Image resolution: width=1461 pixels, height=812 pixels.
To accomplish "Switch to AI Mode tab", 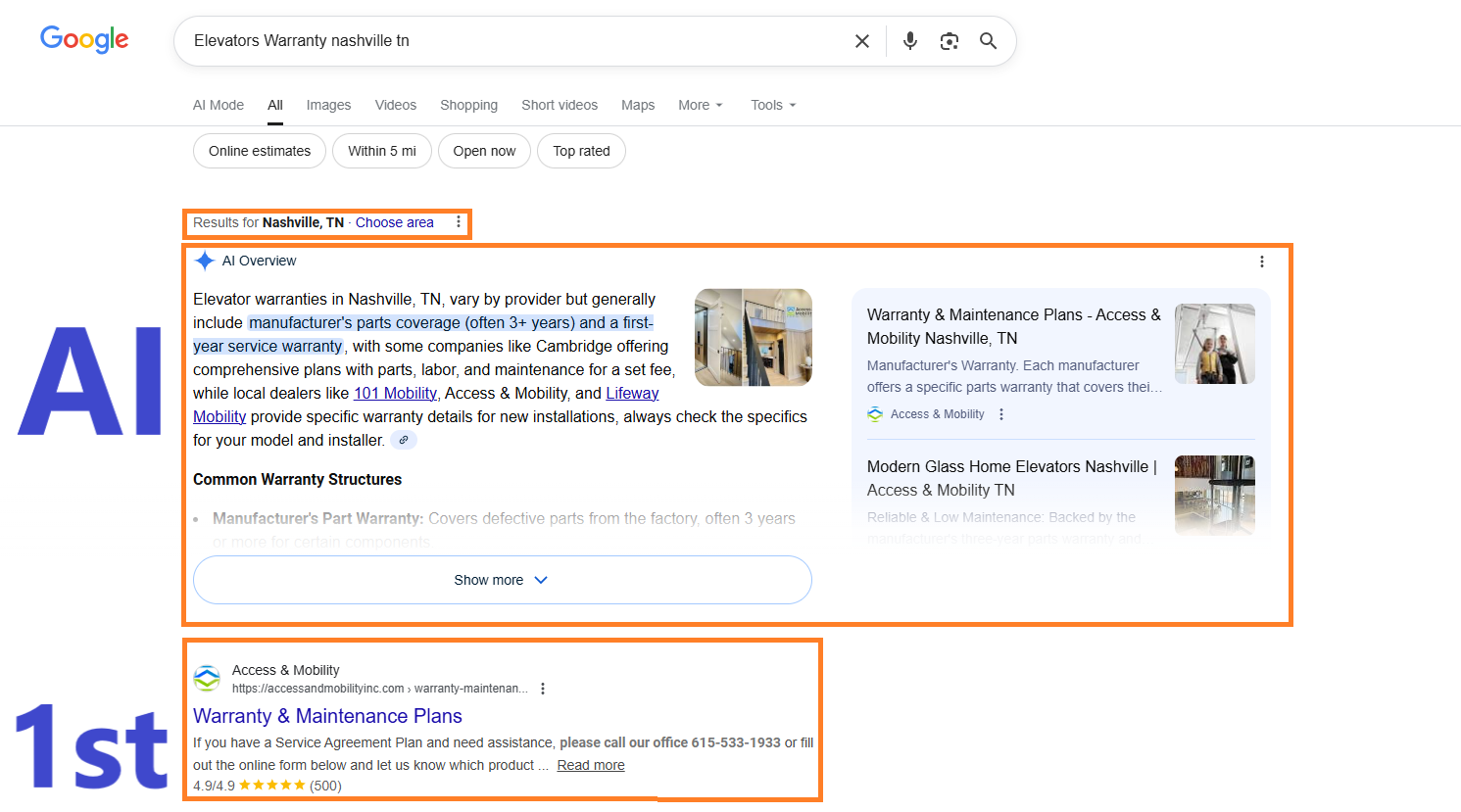I will [219, 105].
